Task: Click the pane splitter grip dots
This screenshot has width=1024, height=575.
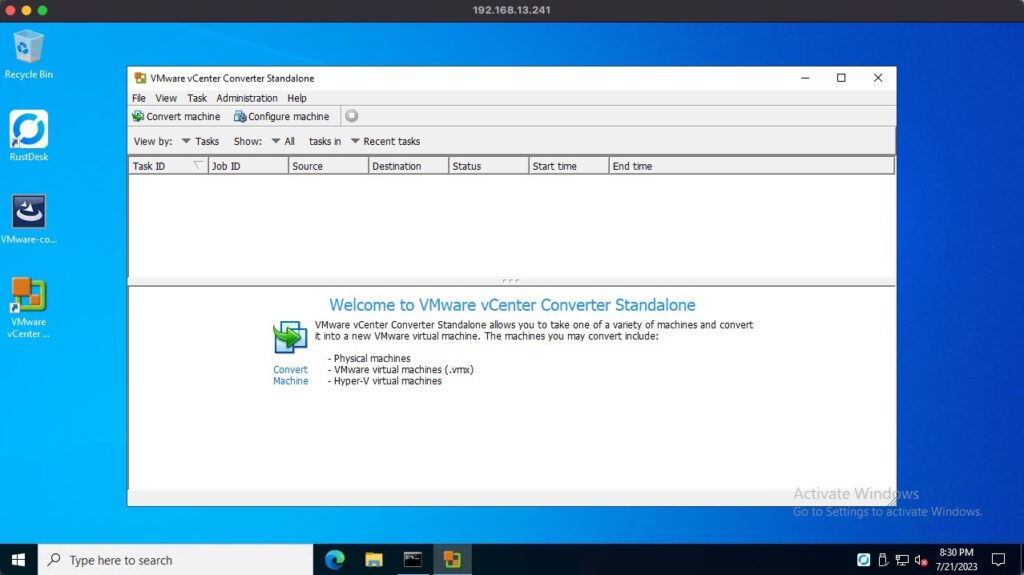Action: click(x=511, y=281)
